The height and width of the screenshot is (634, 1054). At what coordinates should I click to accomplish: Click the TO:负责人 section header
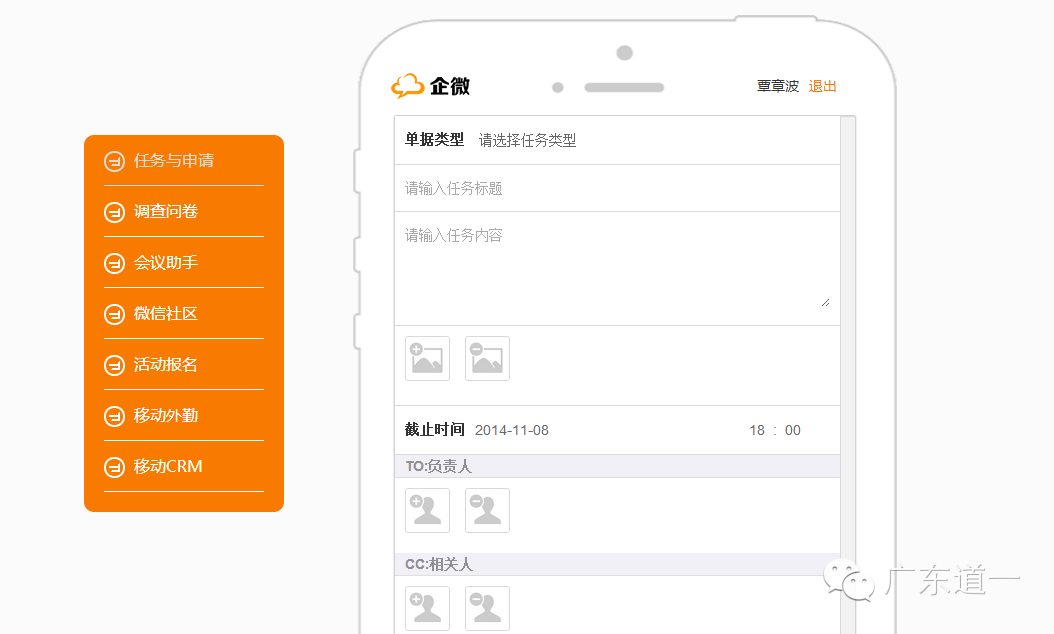(617, 466)
